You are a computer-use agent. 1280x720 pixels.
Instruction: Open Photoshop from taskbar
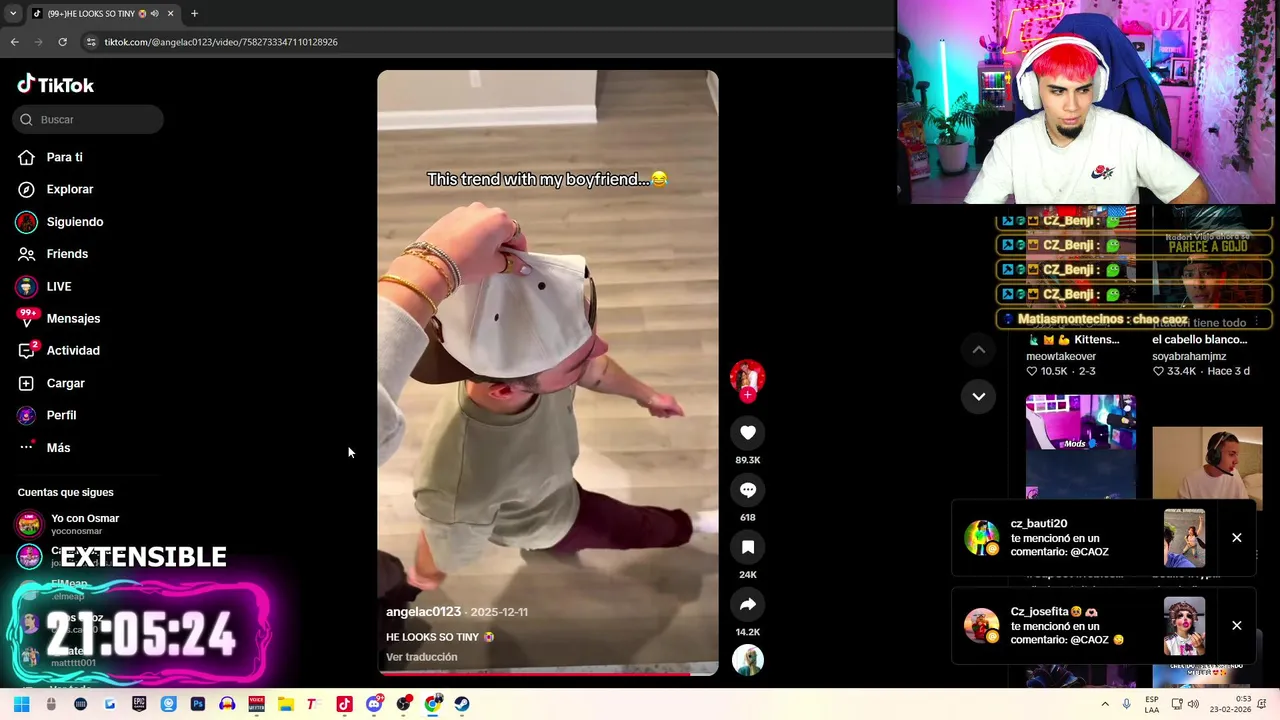198,704
